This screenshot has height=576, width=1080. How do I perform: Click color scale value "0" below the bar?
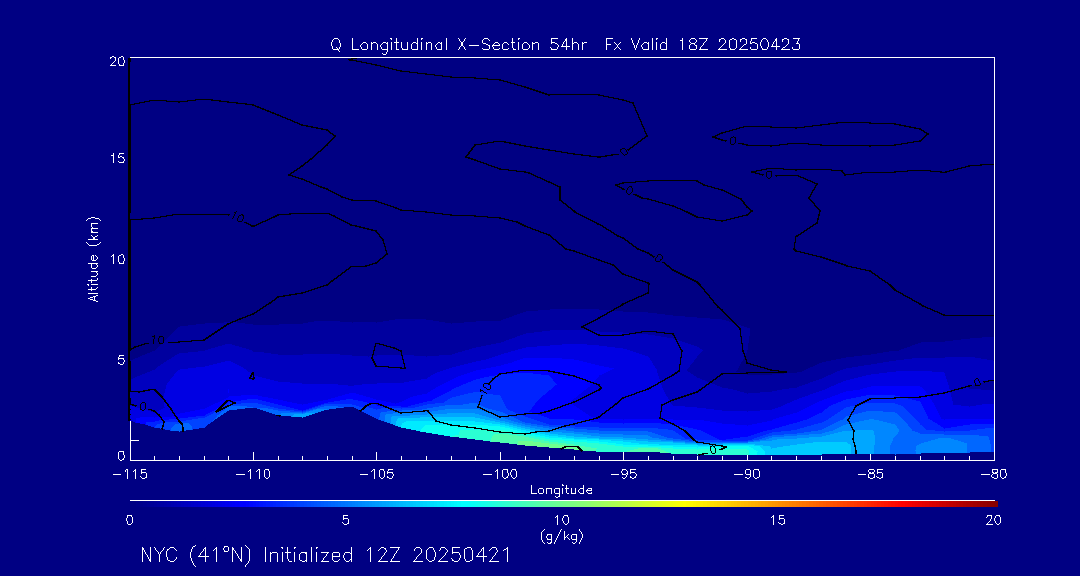point(129,521)
